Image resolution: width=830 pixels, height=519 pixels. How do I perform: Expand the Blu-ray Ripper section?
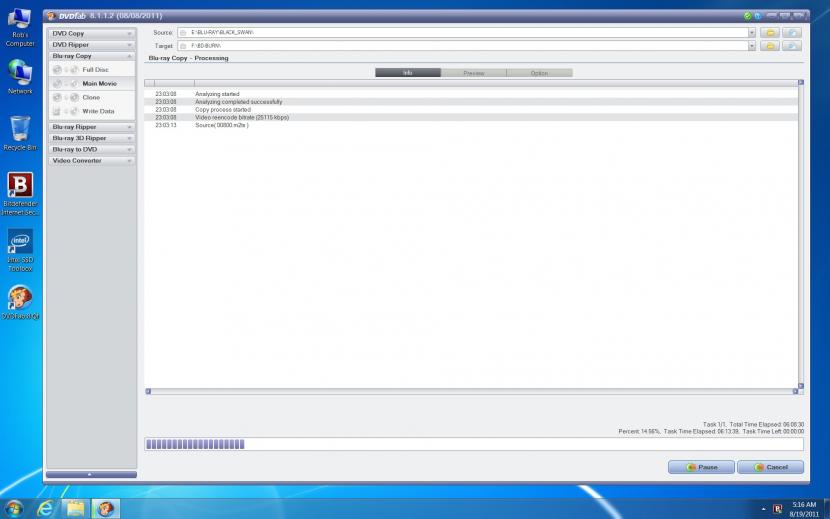(92, 127)
